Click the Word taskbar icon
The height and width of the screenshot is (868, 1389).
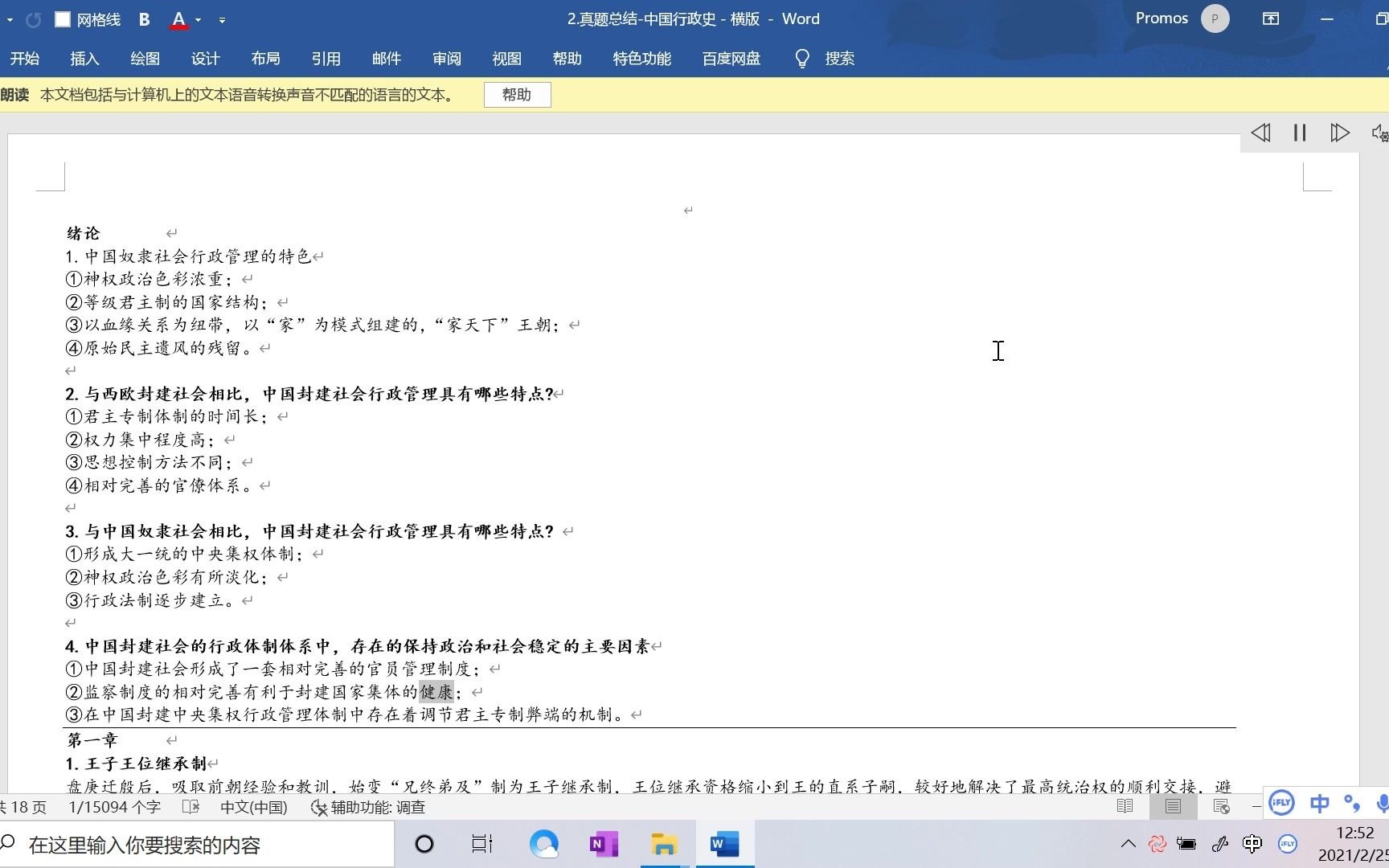724,844
